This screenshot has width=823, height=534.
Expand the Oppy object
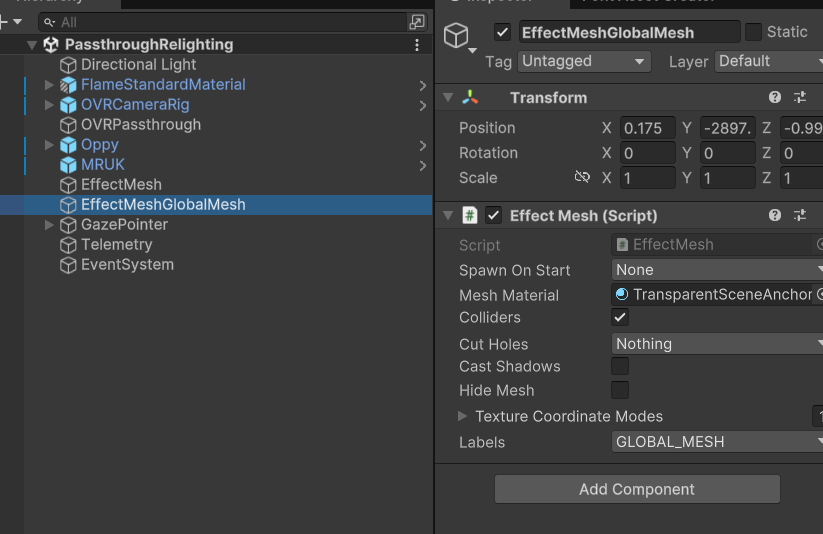coord(49,144)
